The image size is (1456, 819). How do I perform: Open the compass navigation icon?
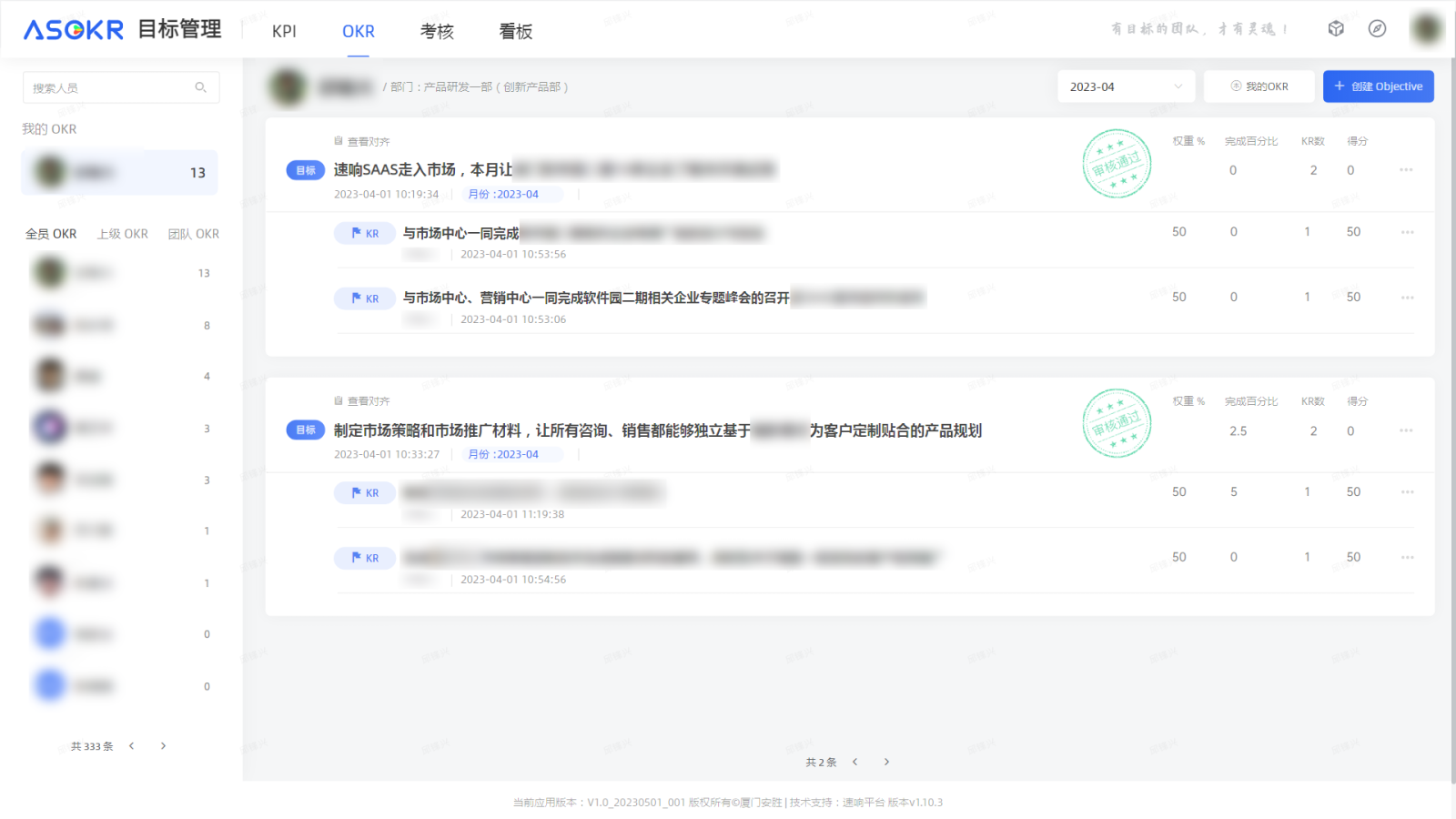(x=1377, y=28)
